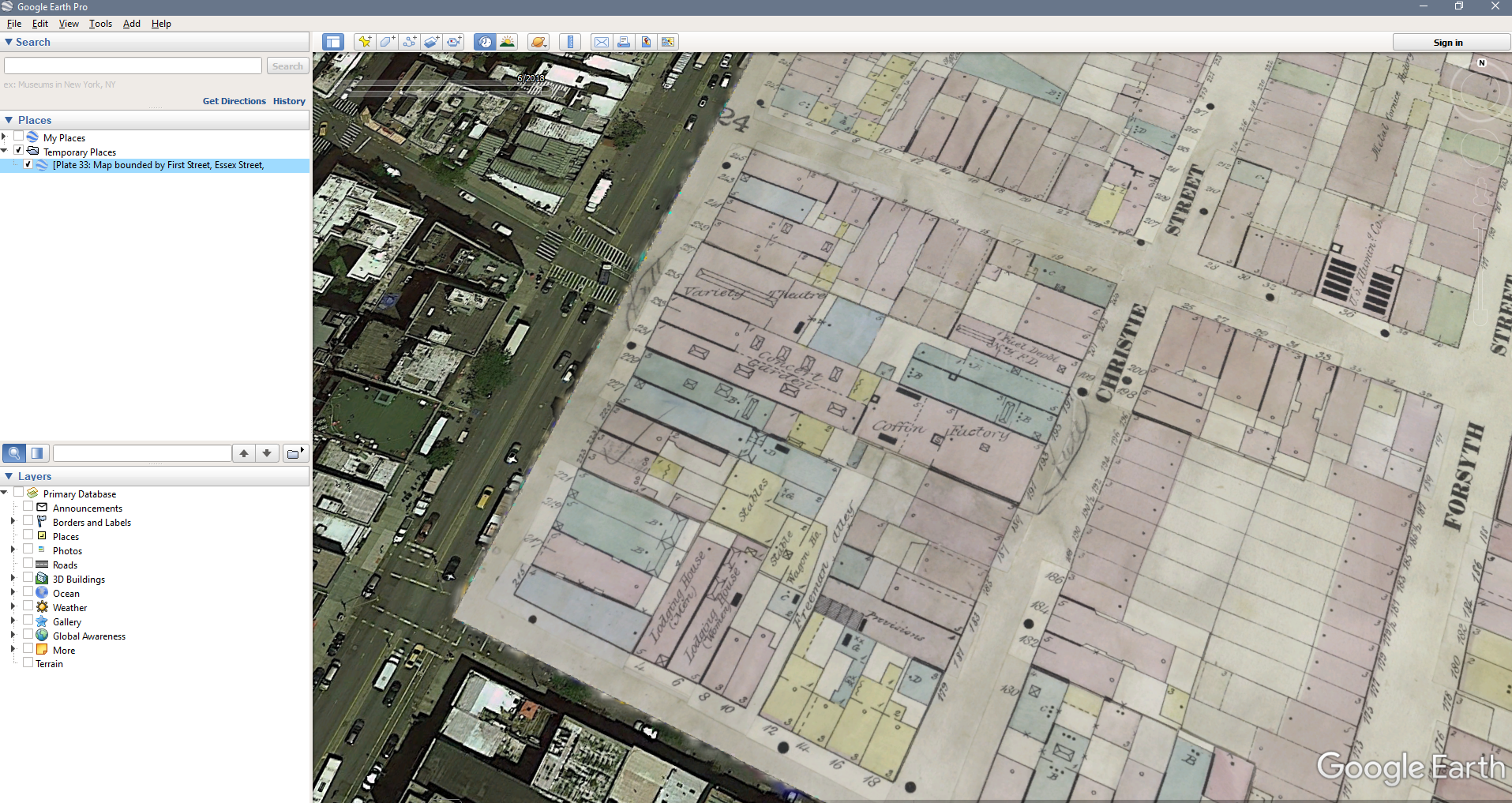Select the Add Polygon tool
The height and width of the screenshot is (803, 1512).
(x=387, y=42)
